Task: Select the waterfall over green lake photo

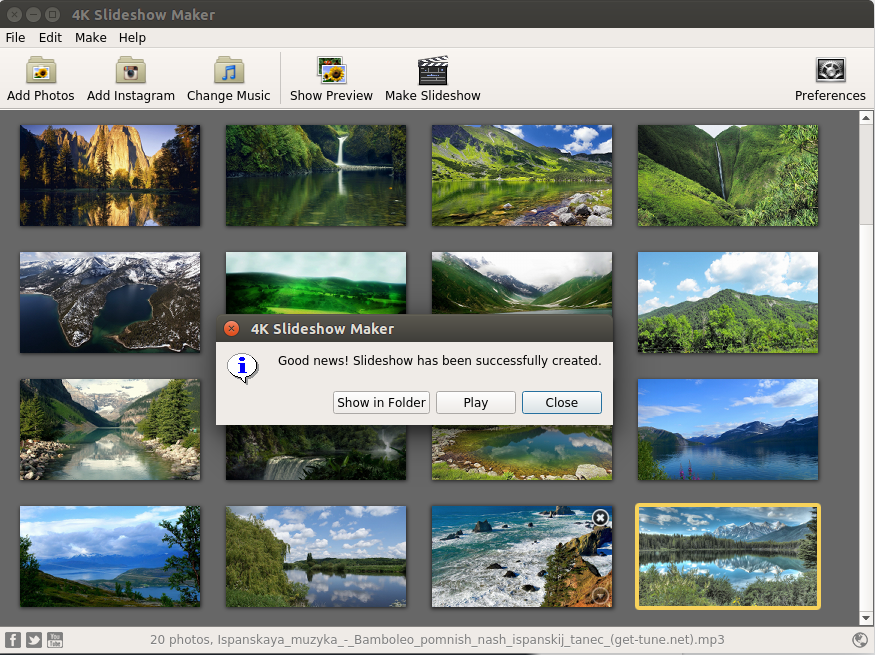Action: click(x=316, y=175)
